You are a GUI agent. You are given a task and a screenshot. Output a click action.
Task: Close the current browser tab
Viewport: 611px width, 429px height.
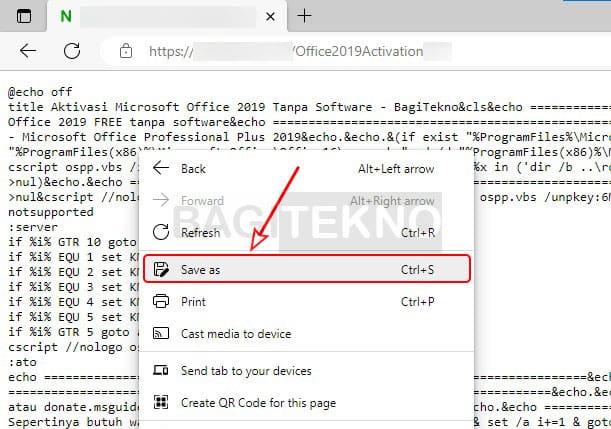[270, 16]
